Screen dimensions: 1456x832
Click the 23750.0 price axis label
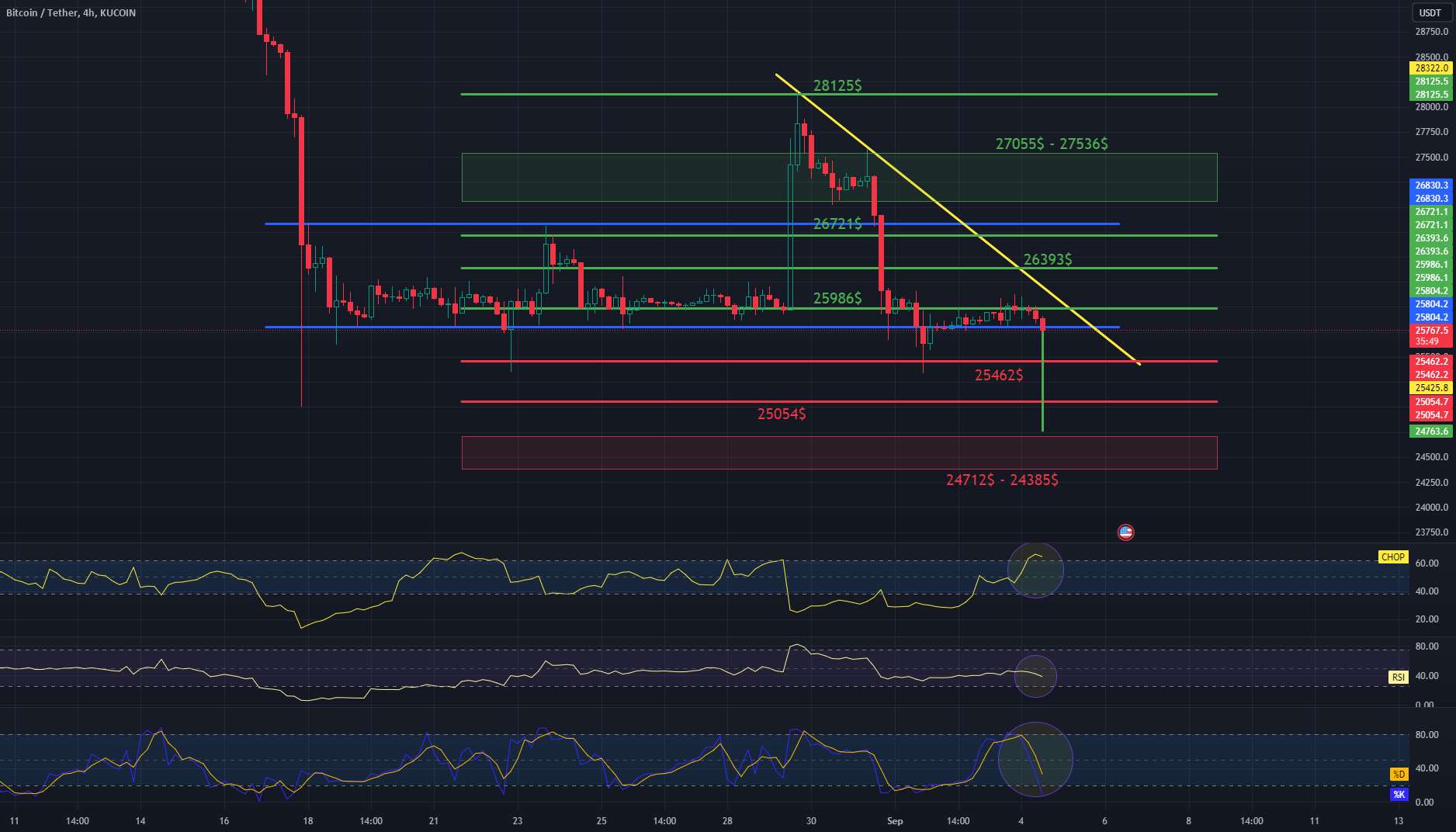click(1431, 532)
